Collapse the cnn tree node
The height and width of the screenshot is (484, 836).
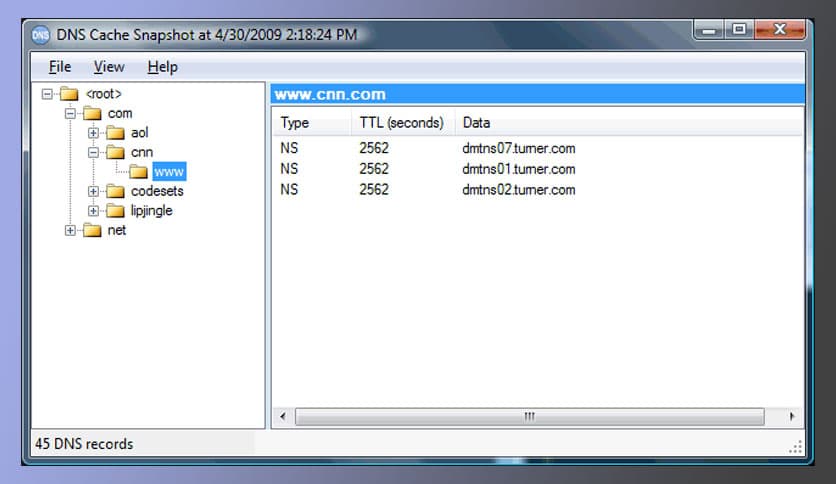93,152
